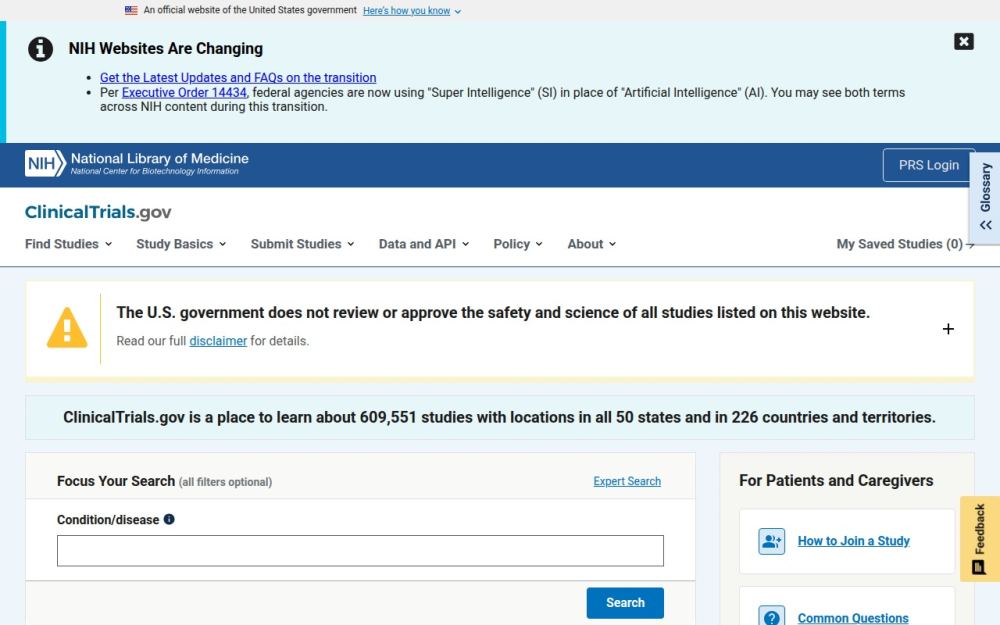Open Latest Updates and FAQs link
The height and width of the screenshot is (625, 1000).
click(238, 78)
